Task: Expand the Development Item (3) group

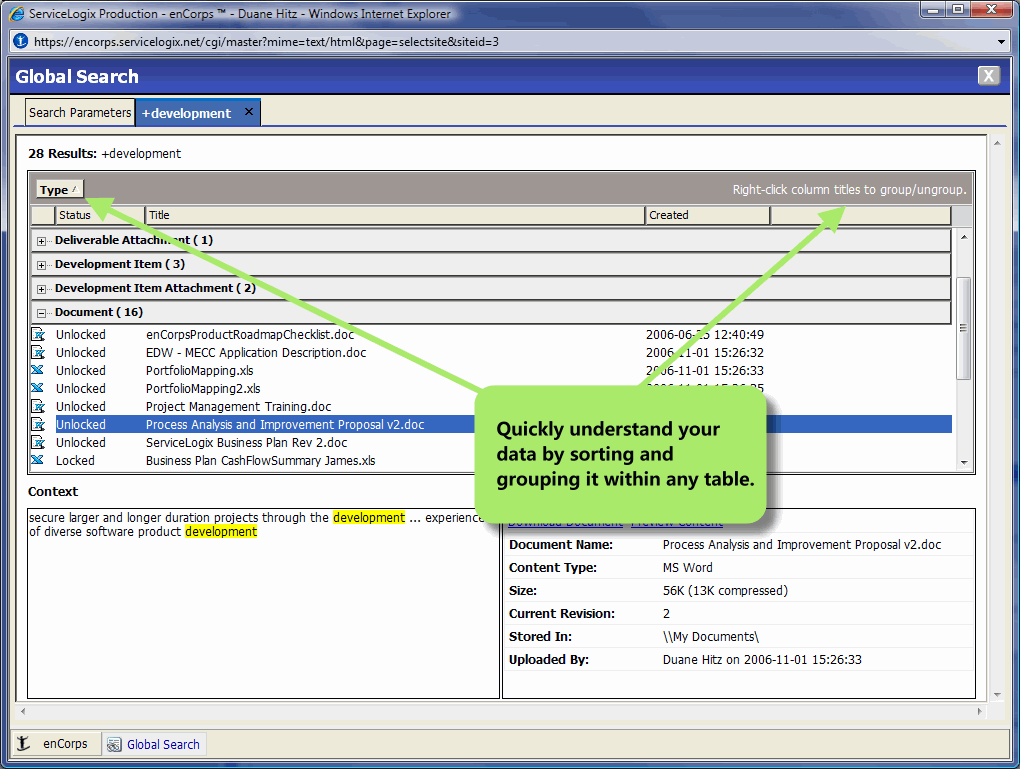Action: tap(42, 265)
